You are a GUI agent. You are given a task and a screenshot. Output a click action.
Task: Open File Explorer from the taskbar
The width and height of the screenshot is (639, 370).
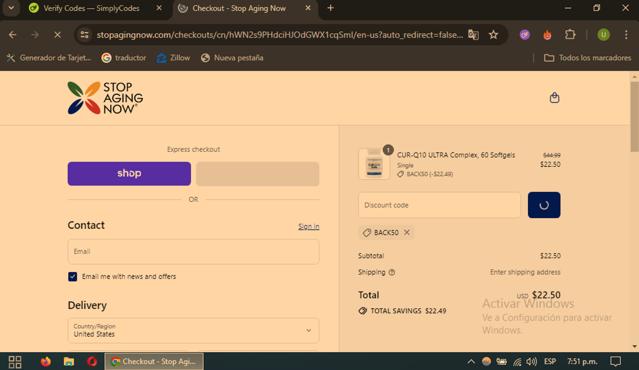(x=69, y=361)
